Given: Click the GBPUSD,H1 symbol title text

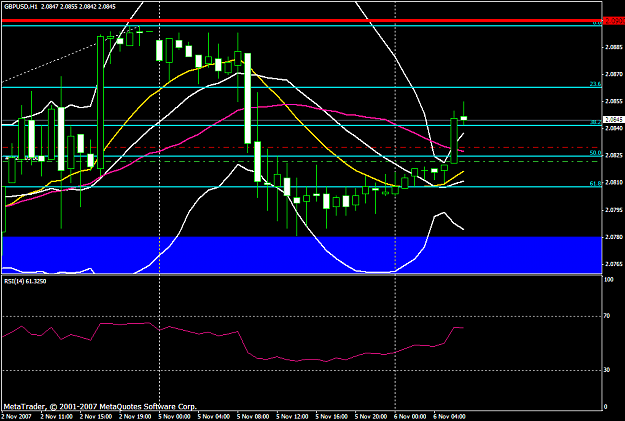Looking at the screenshot, I should tap(21, 6).
